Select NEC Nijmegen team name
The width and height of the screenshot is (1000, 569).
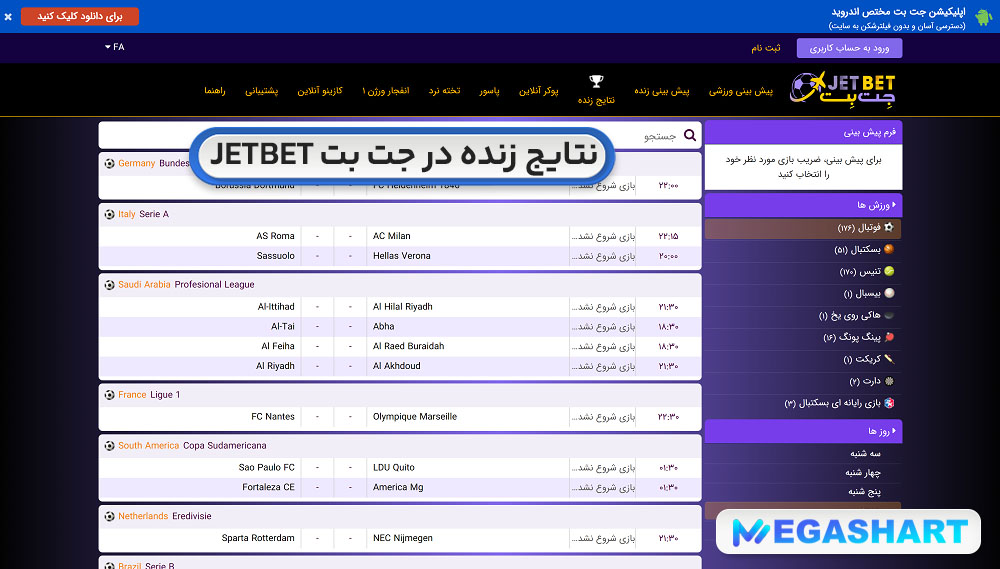click(402, 538)
